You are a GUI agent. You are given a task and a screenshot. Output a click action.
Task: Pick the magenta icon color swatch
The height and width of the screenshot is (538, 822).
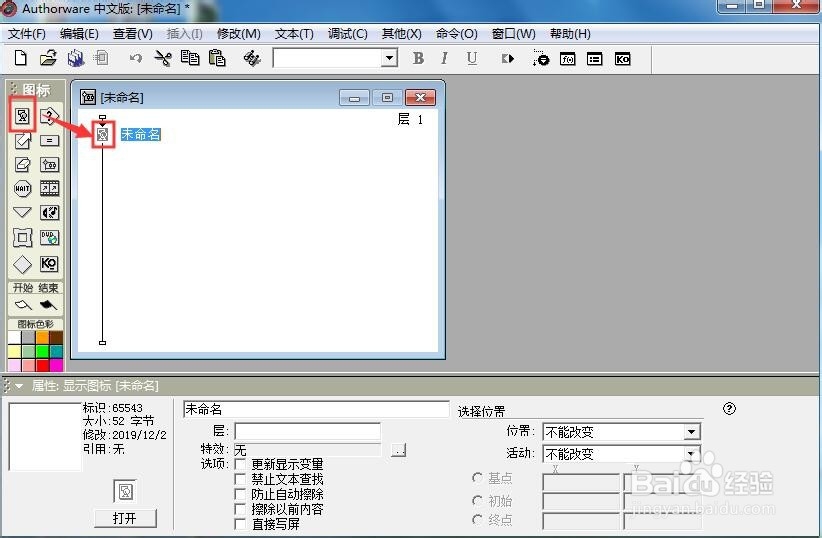coord(56,364)
